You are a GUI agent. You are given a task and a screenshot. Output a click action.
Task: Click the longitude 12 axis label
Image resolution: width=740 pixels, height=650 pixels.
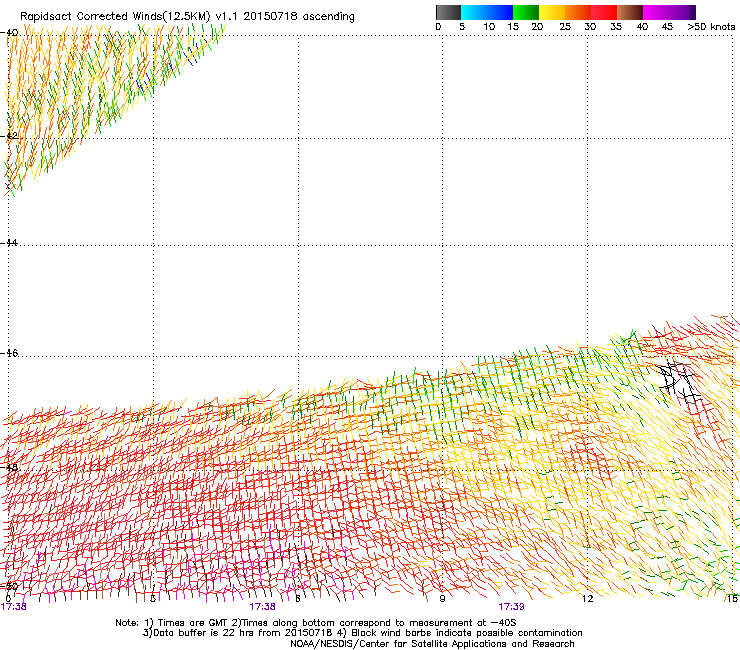pos(587,599)
